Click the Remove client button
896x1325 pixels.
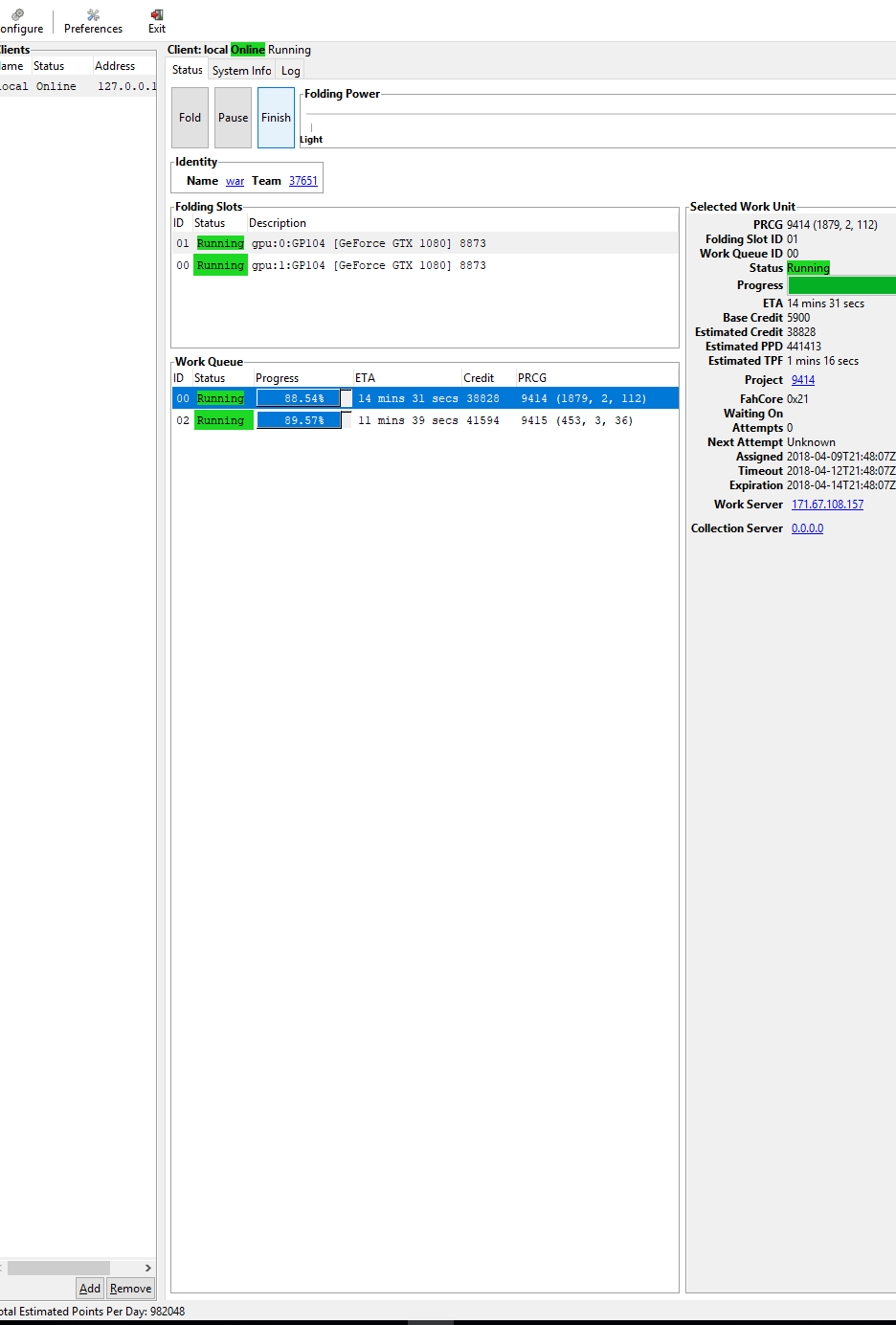[x=130, y=1289]
